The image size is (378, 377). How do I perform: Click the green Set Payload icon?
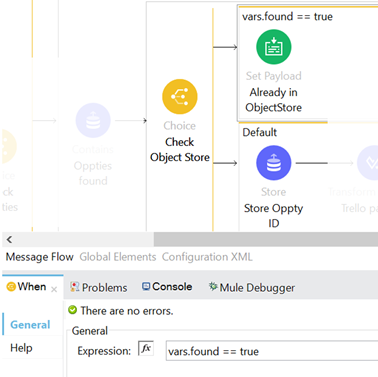(274, 47)
